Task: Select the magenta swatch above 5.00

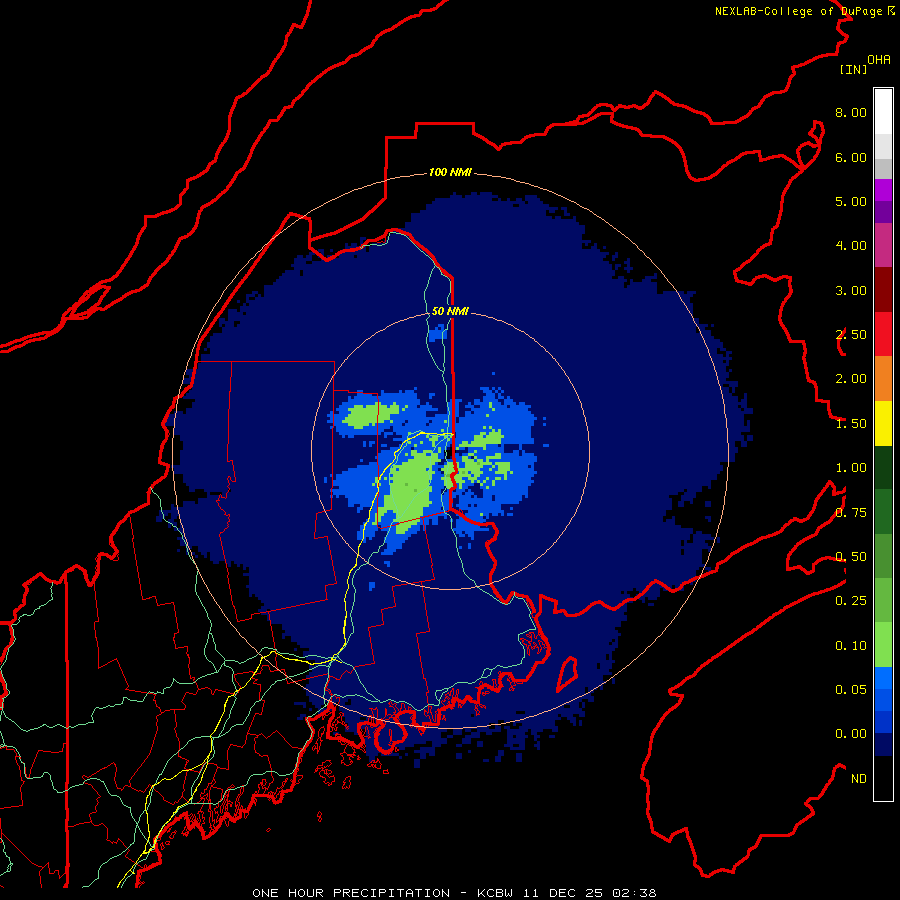Action: (x=883, y=190)
